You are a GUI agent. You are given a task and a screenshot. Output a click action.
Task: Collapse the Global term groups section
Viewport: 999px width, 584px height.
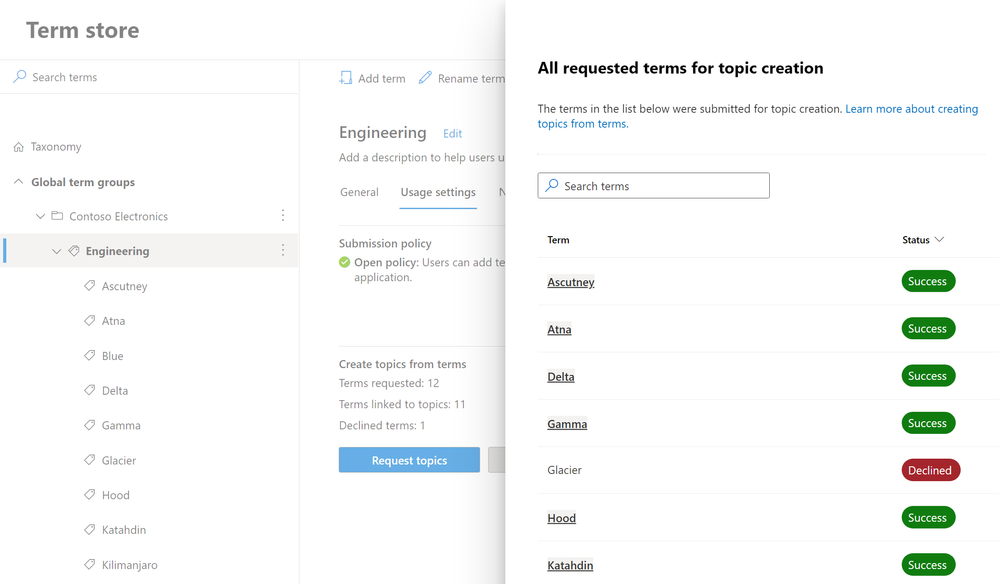tap(17, 181)
